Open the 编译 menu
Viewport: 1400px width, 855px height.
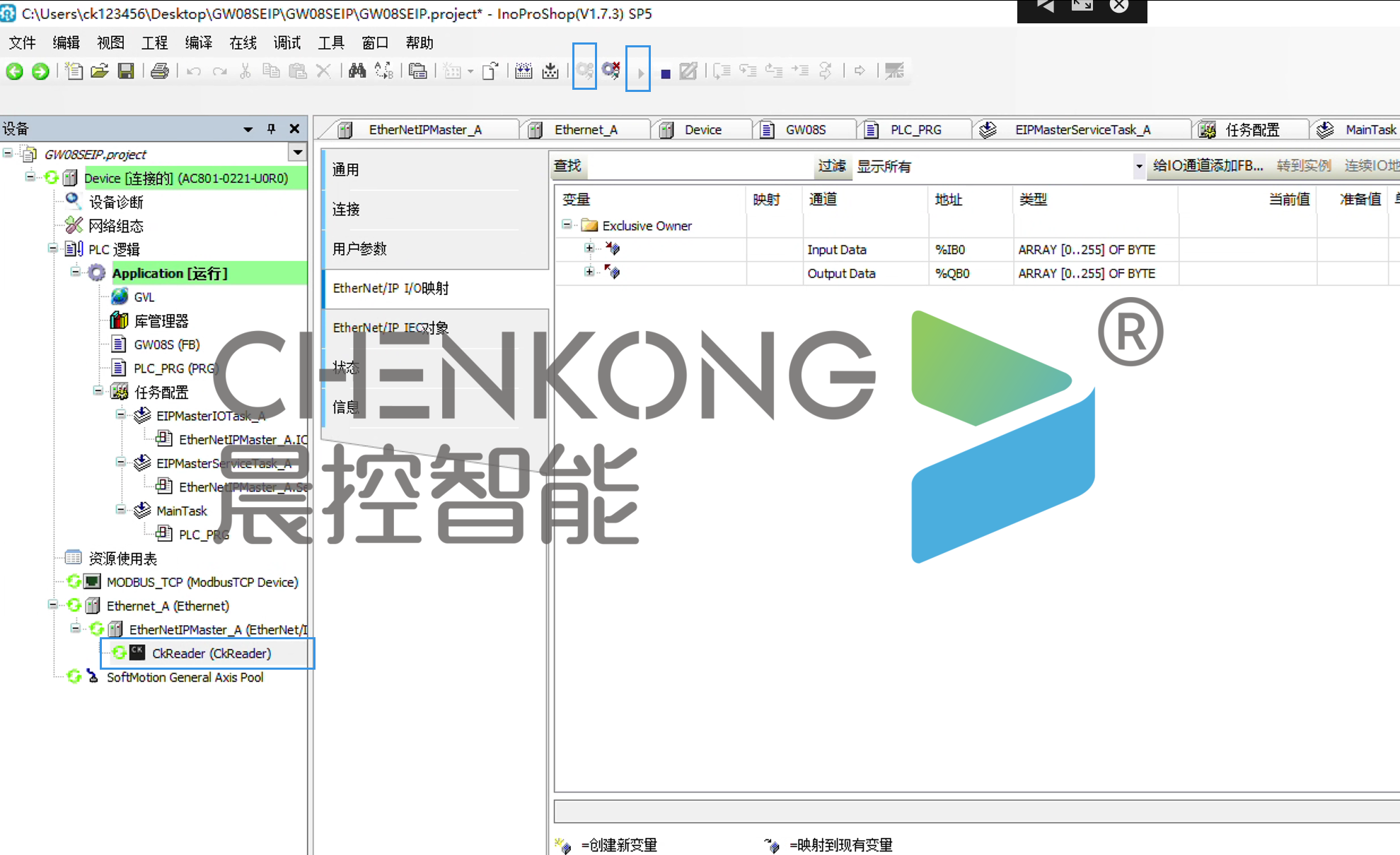point(199,43)
